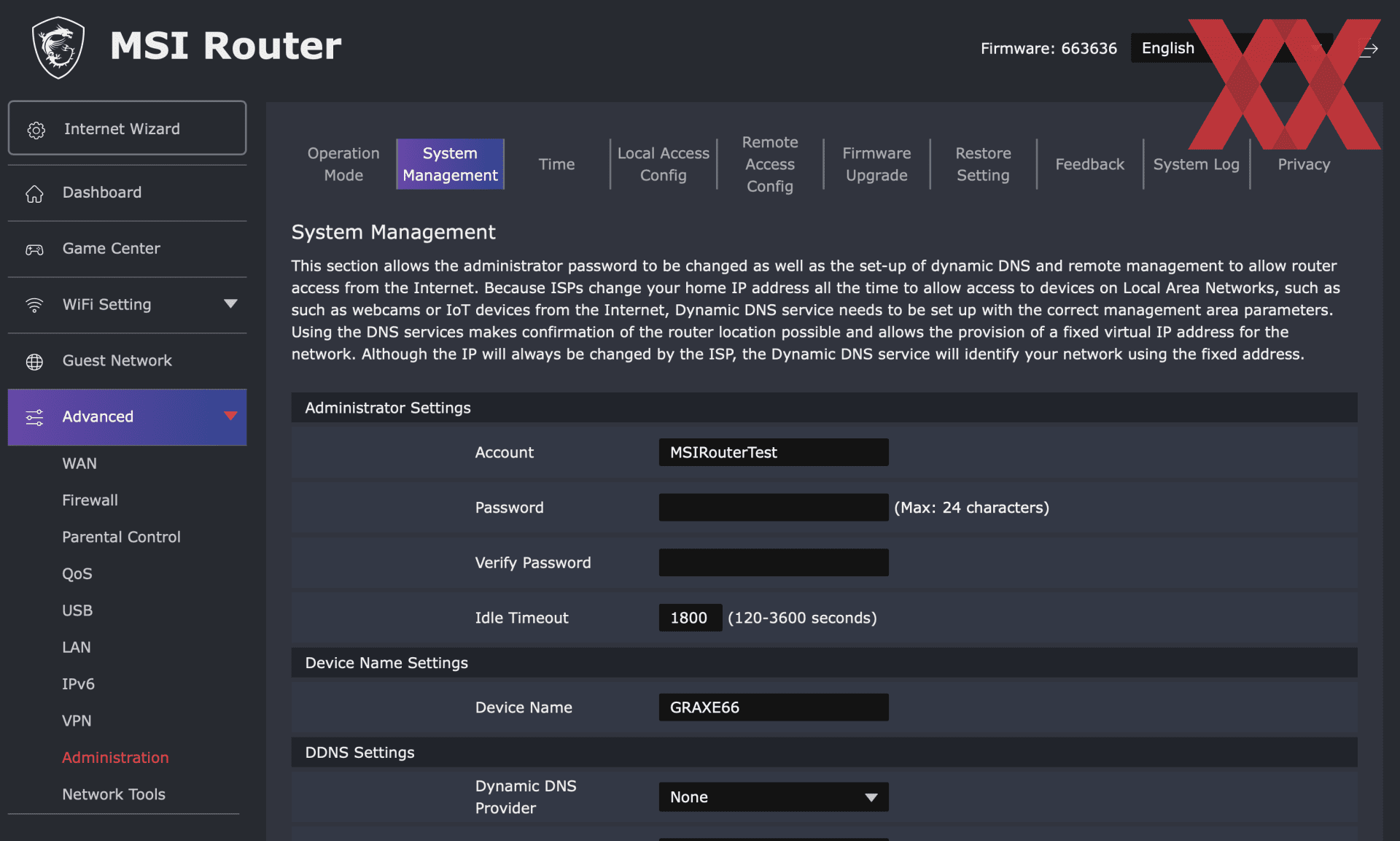Open the English language selector
Image resolution: width=1400 pixels, height=841 pixels.
click(1232, 48)
